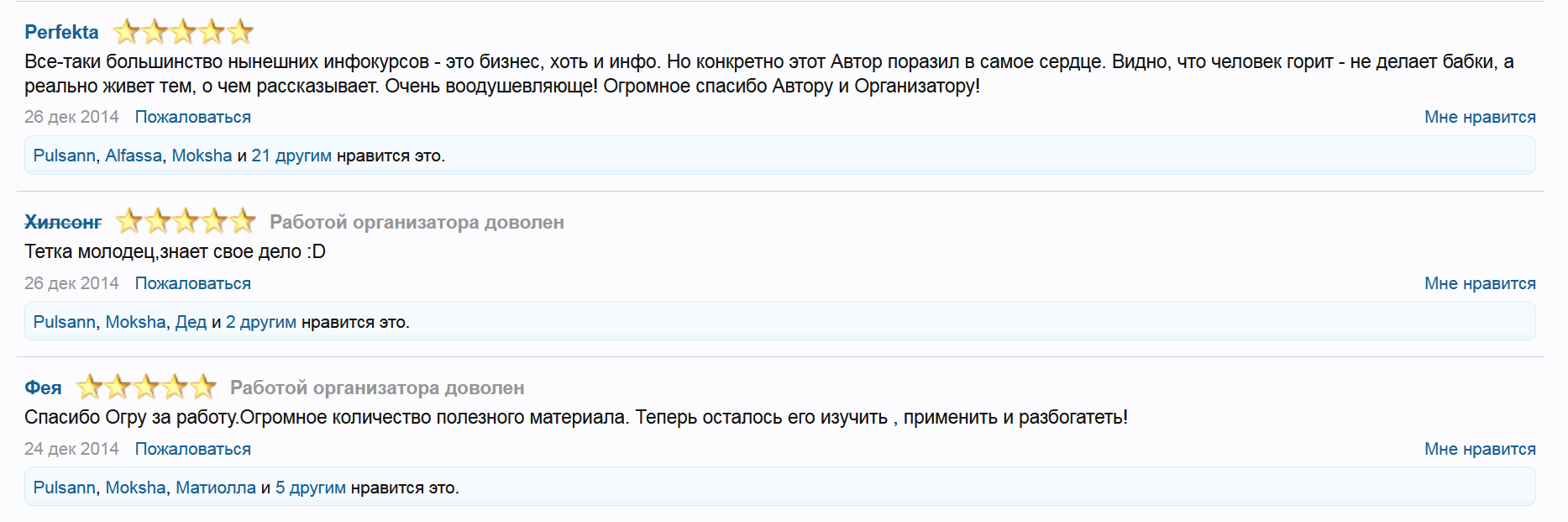Screen dimensions: 1568x522
Task: Open Pulsann in Perfekta's review likes
Action: click(64, 156)
